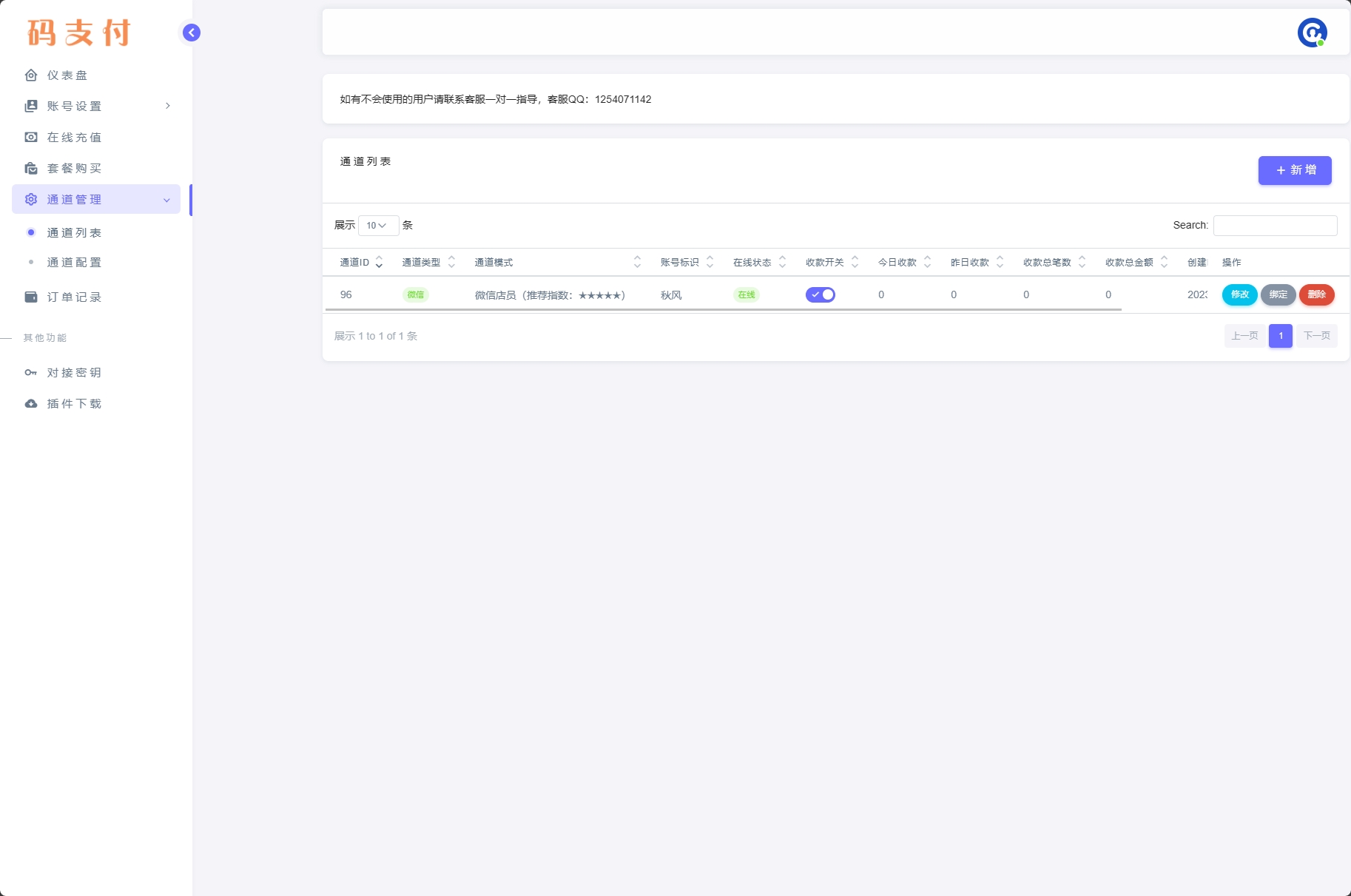Viewport: 1351px width, 896px height.
Task: Open the dashboard via the home icon
Action: 31,75
